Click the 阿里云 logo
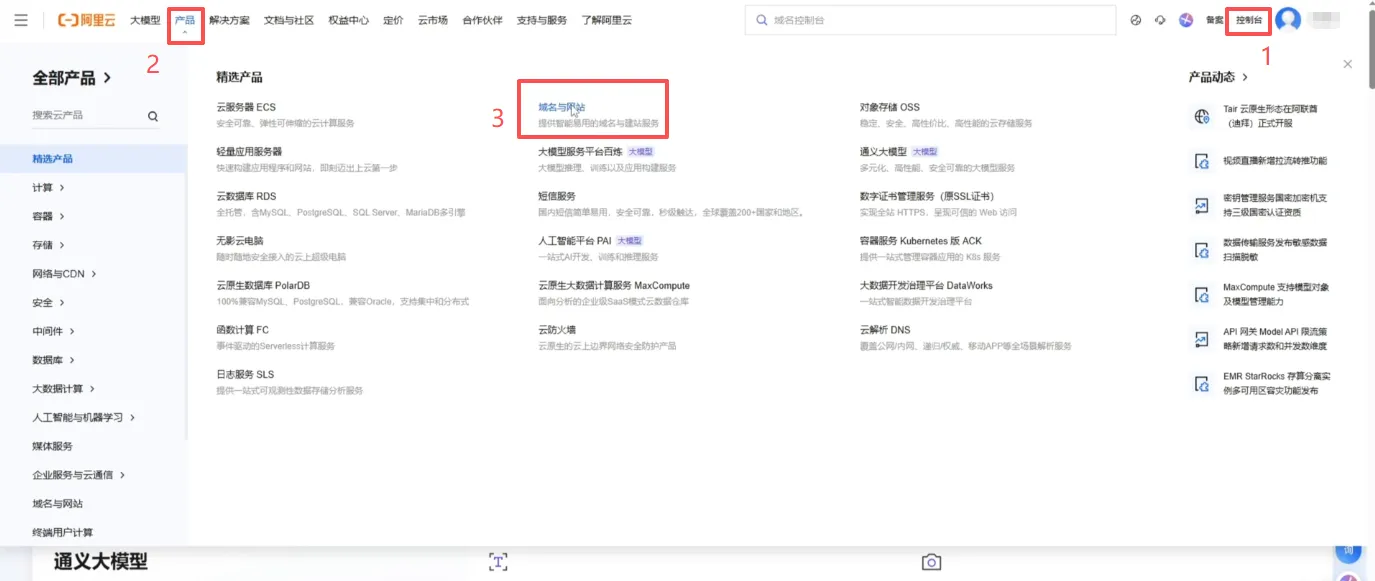The height and width of the screenshot is (581, 1375). (87, 20)
